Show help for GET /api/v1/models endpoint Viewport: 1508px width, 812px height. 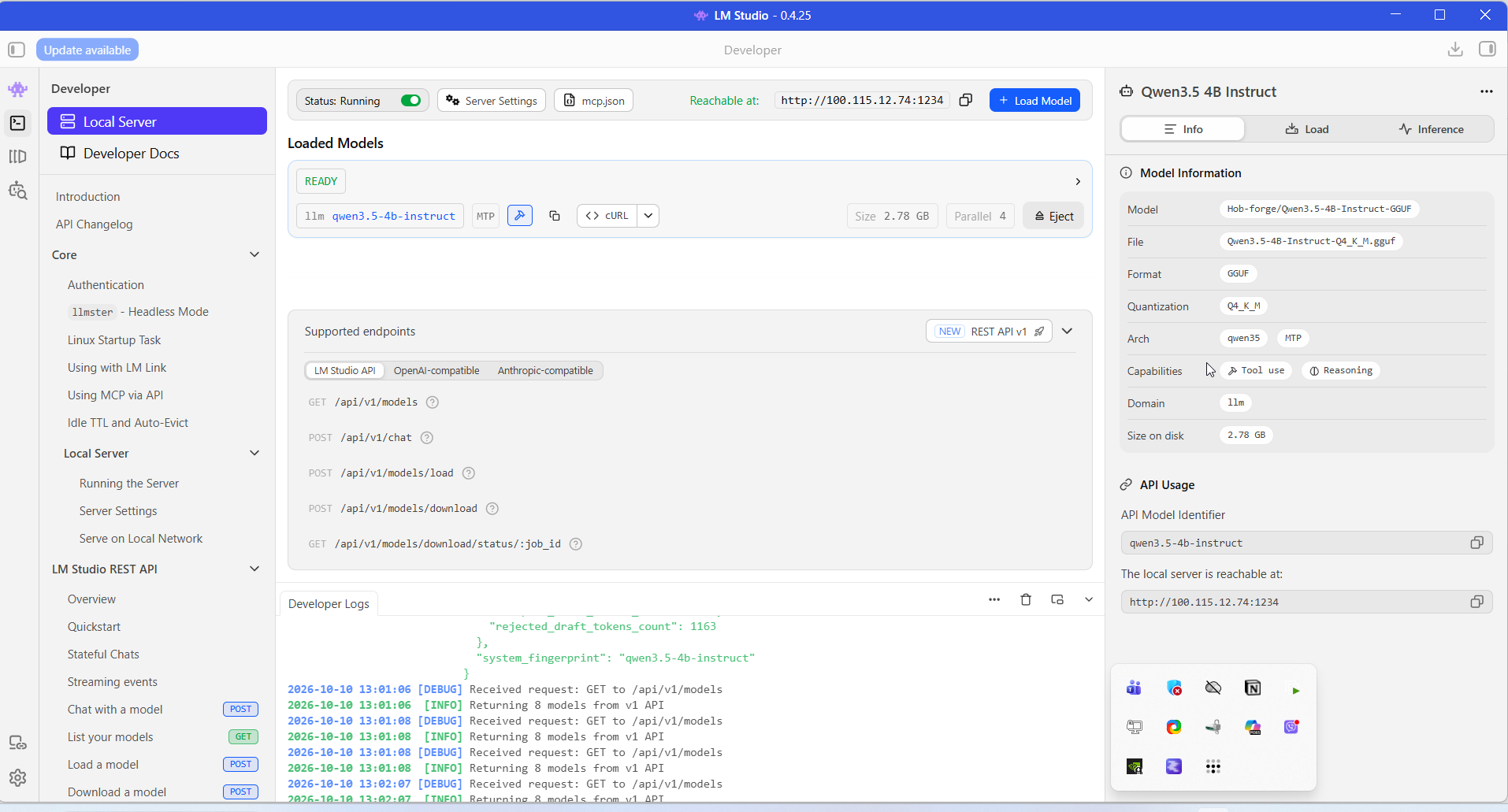tap(433, 402)
